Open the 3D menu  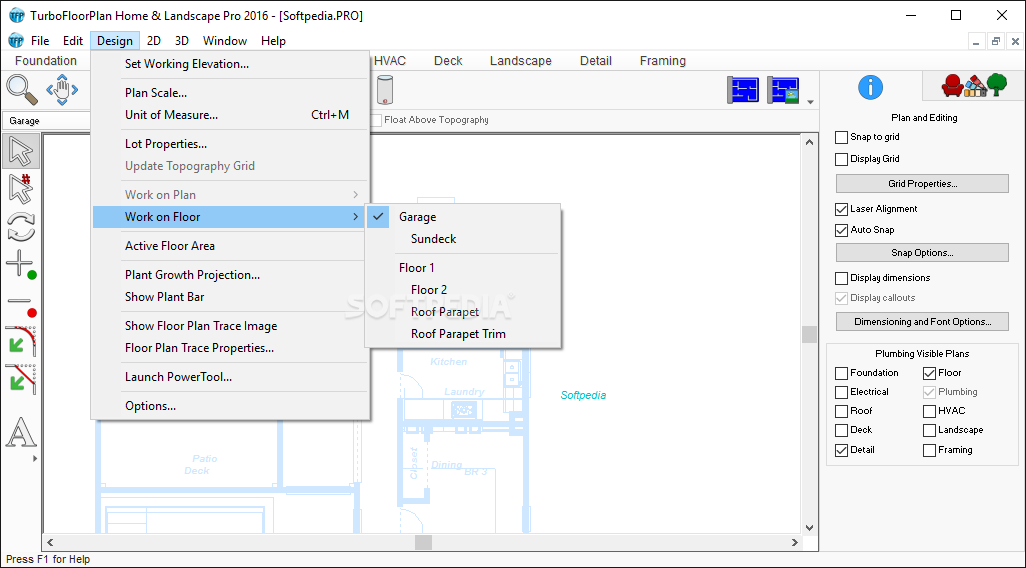click(182, 41)
